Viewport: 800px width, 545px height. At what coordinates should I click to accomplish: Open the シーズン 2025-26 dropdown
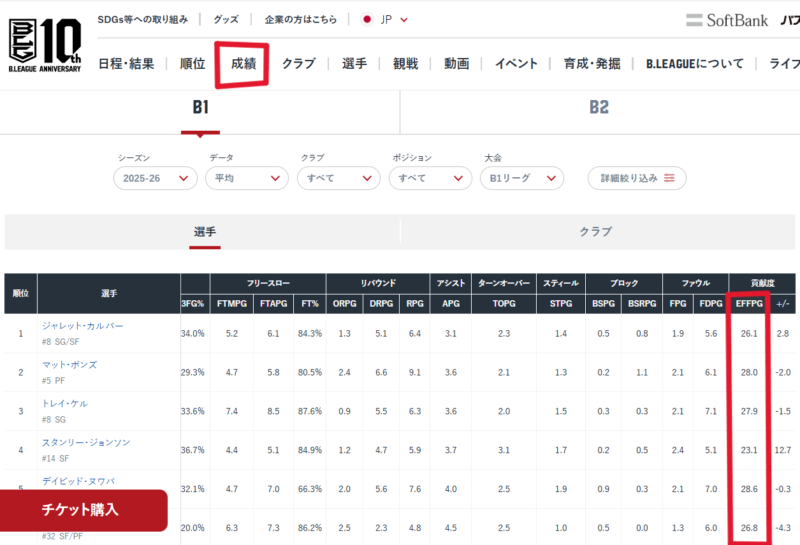tap(155, 178)
